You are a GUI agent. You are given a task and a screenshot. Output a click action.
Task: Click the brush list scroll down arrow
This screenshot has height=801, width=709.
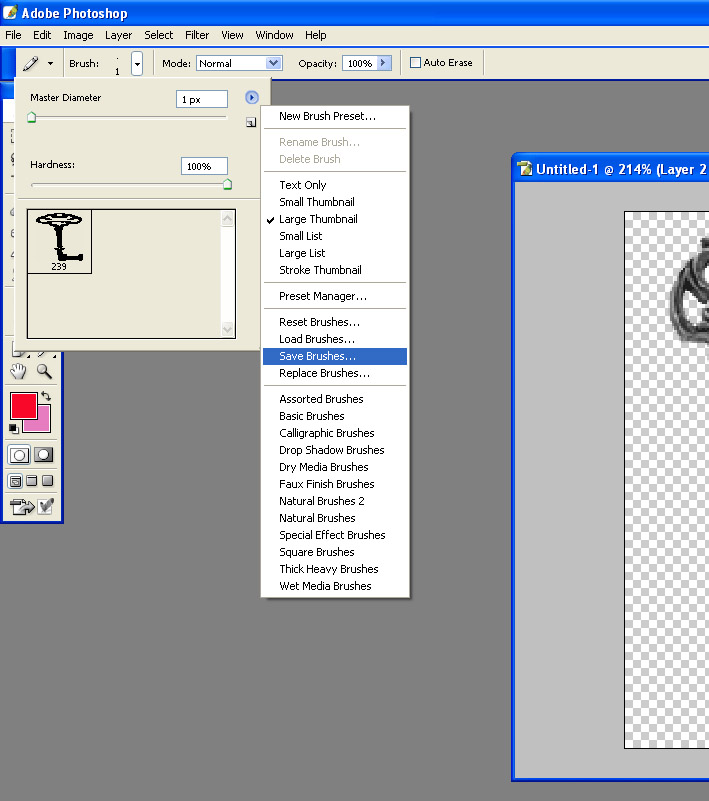227,329
